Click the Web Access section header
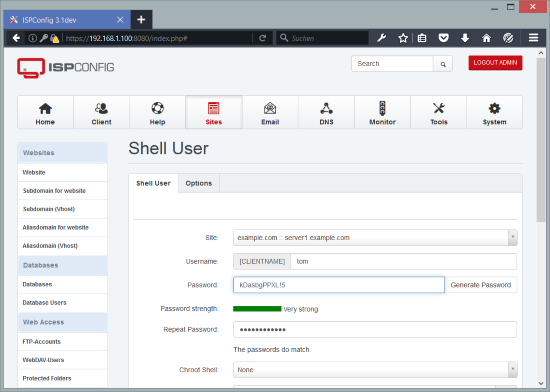The width and height of the screenshot is (550, 392). pos(62,322)
